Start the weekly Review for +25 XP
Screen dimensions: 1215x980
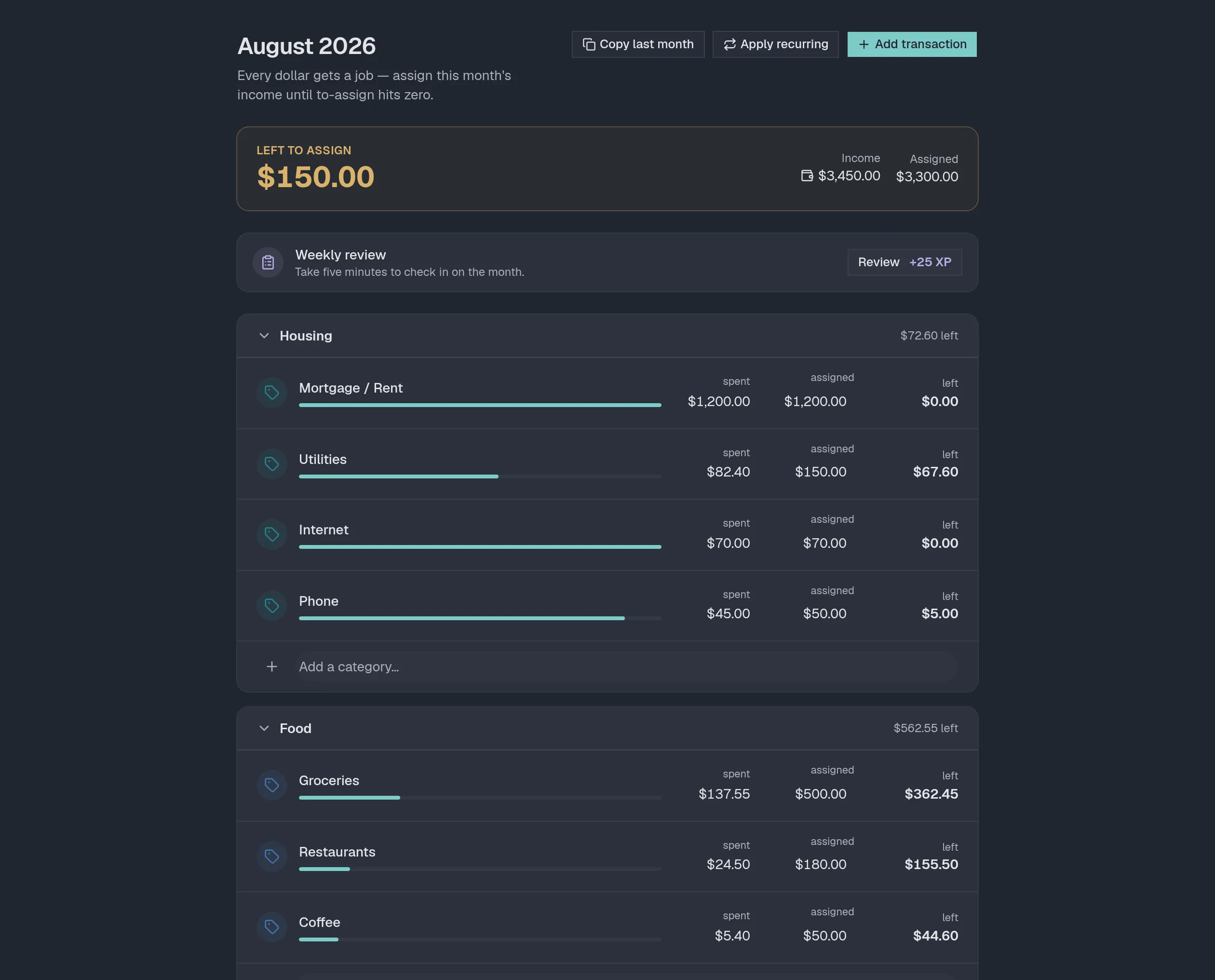[x=904, y=262]
